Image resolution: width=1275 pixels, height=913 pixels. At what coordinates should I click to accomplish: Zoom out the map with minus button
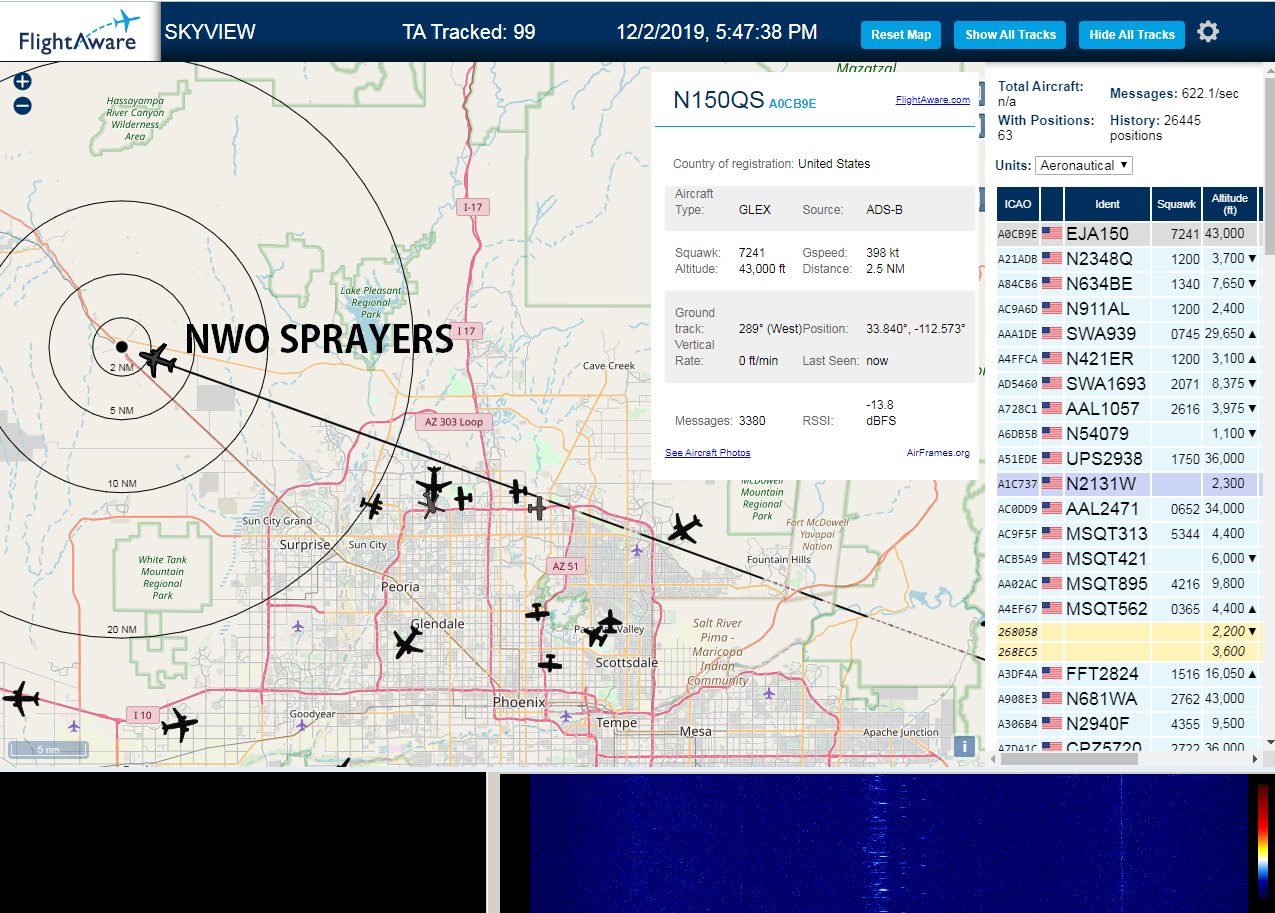coord(23,105)
